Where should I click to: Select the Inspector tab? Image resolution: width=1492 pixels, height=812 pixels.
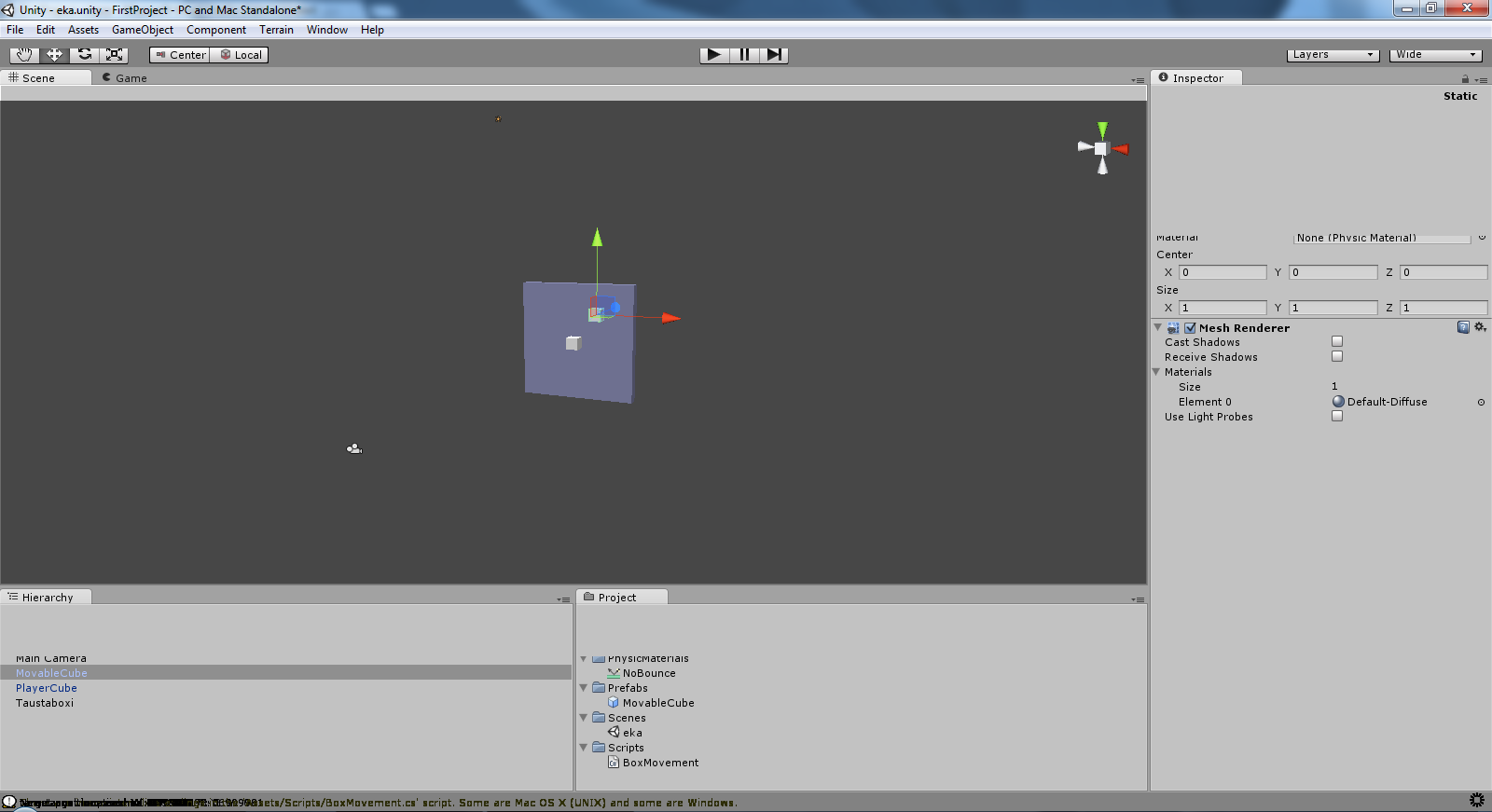[1196, 77]
